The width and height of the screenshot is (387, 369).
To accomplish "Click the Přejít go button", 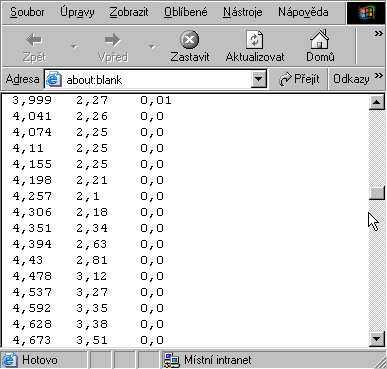I will pos(299,79).
